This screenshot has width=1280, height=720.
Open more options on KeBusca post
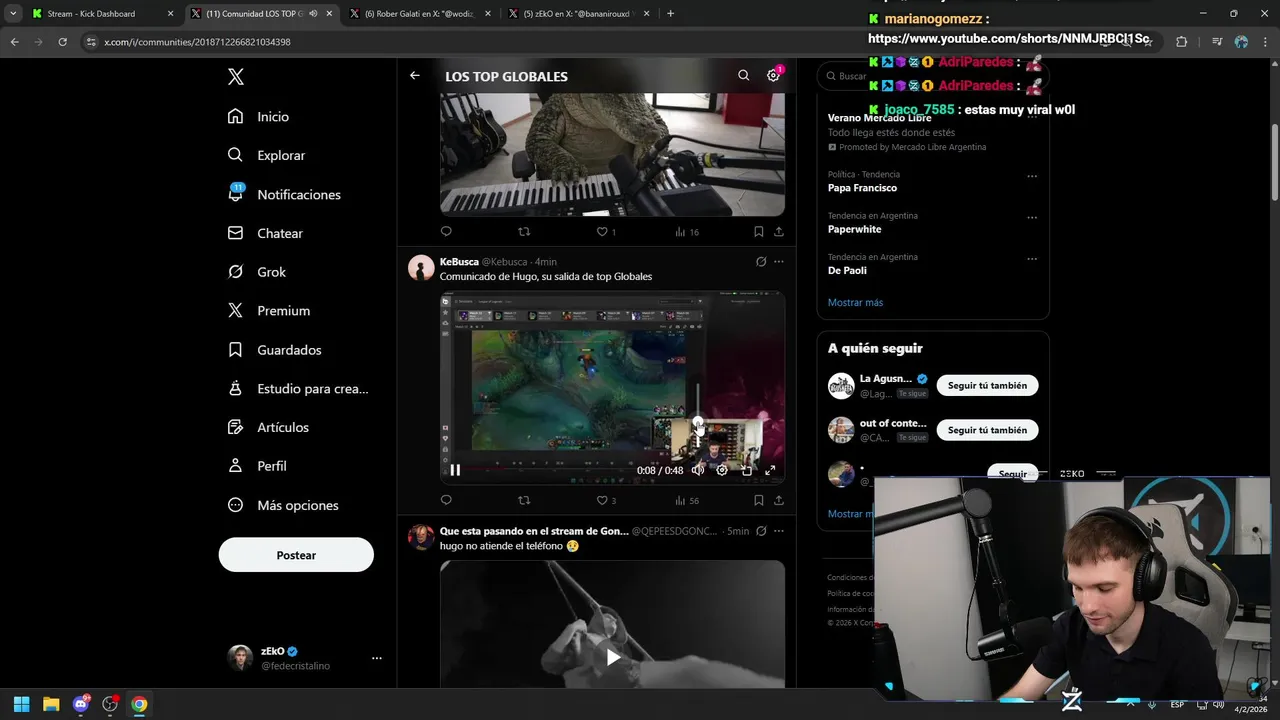click(779, 262)
